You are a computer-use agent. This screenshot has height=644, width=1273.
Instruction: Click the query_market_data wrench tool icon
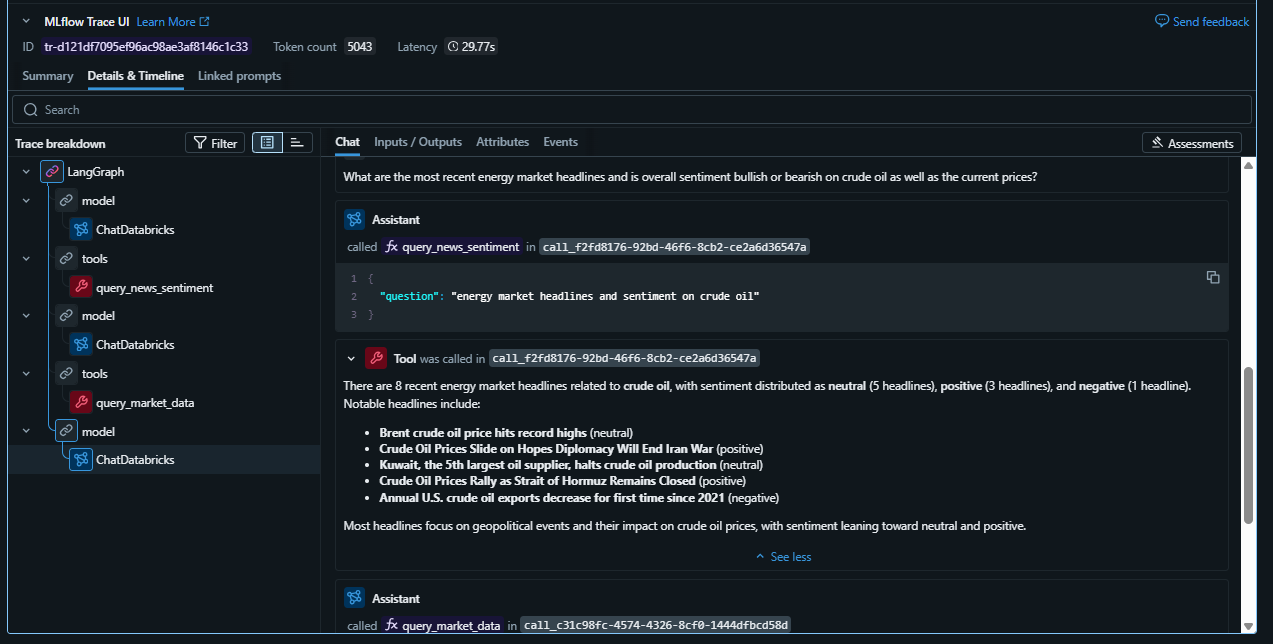(81, 403)
